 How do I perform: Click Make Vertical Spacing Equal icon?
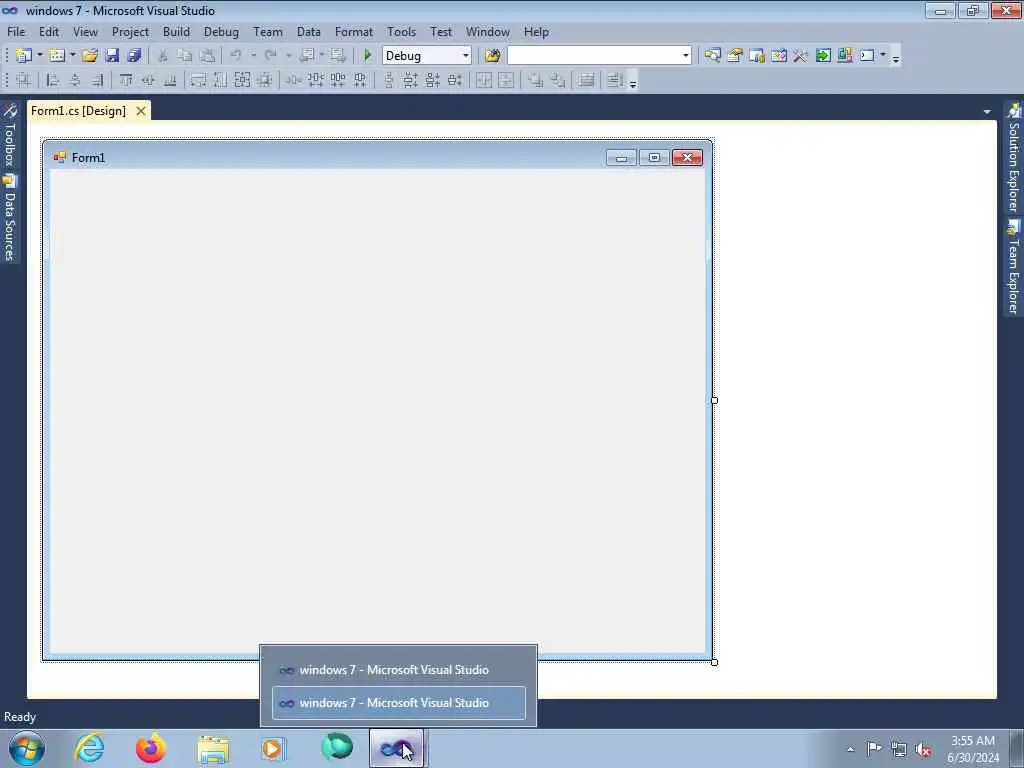tap(389, 80)
